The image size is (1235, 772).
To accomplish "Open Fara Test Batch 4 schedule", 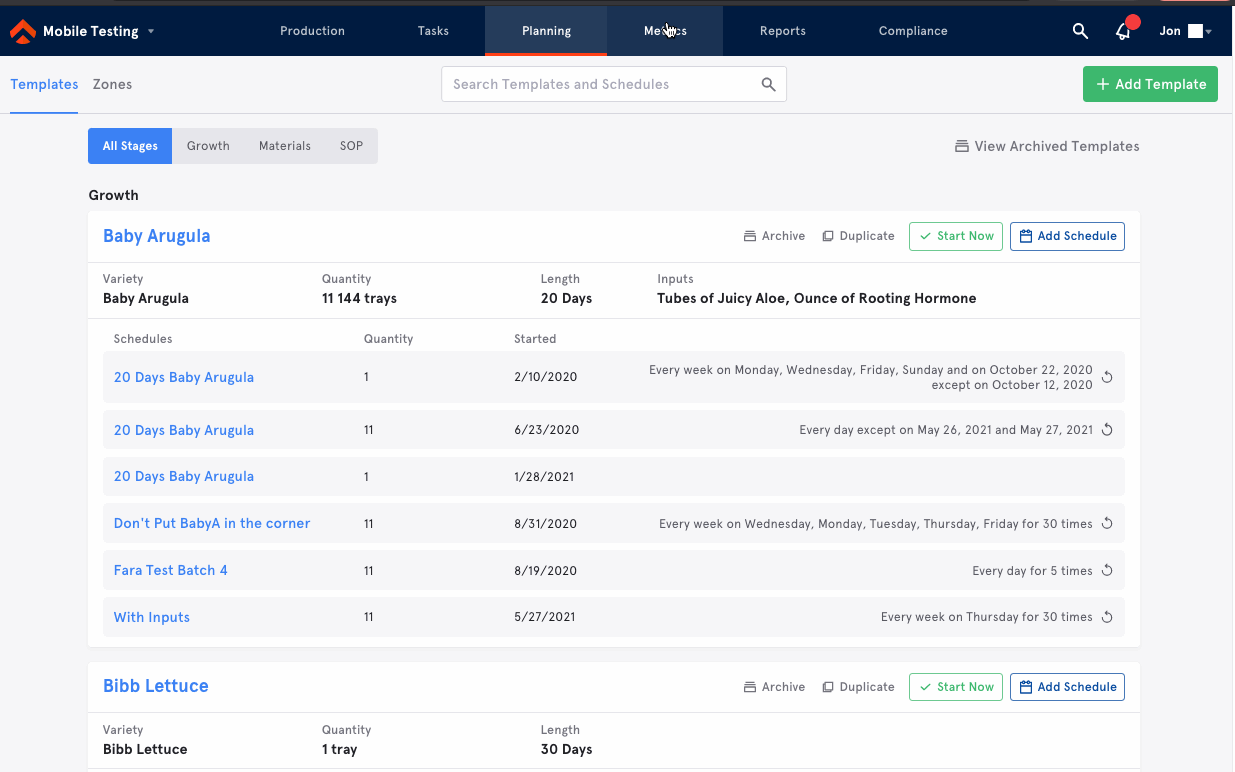I will [x=171, y=570].
